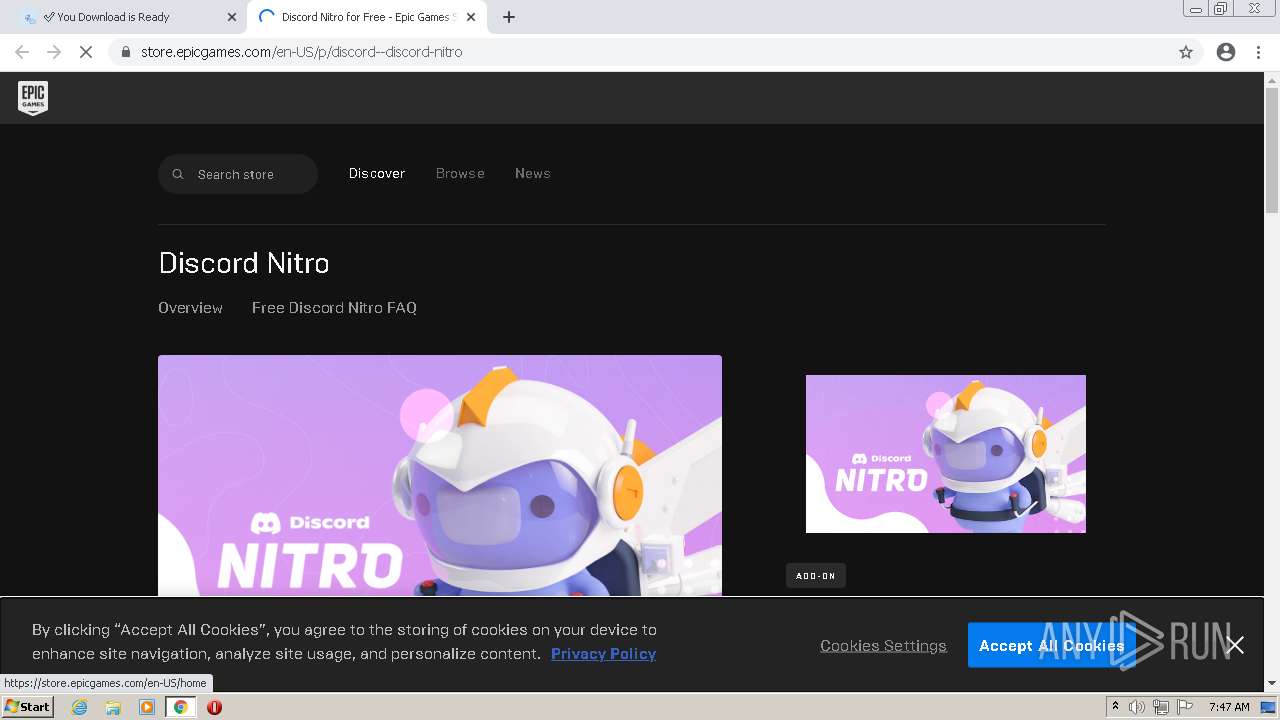The width and height of the screenshot is (1280, 720).
Task: Select the 'Discord Nitro for Free' tab
Action: [367, 17]
